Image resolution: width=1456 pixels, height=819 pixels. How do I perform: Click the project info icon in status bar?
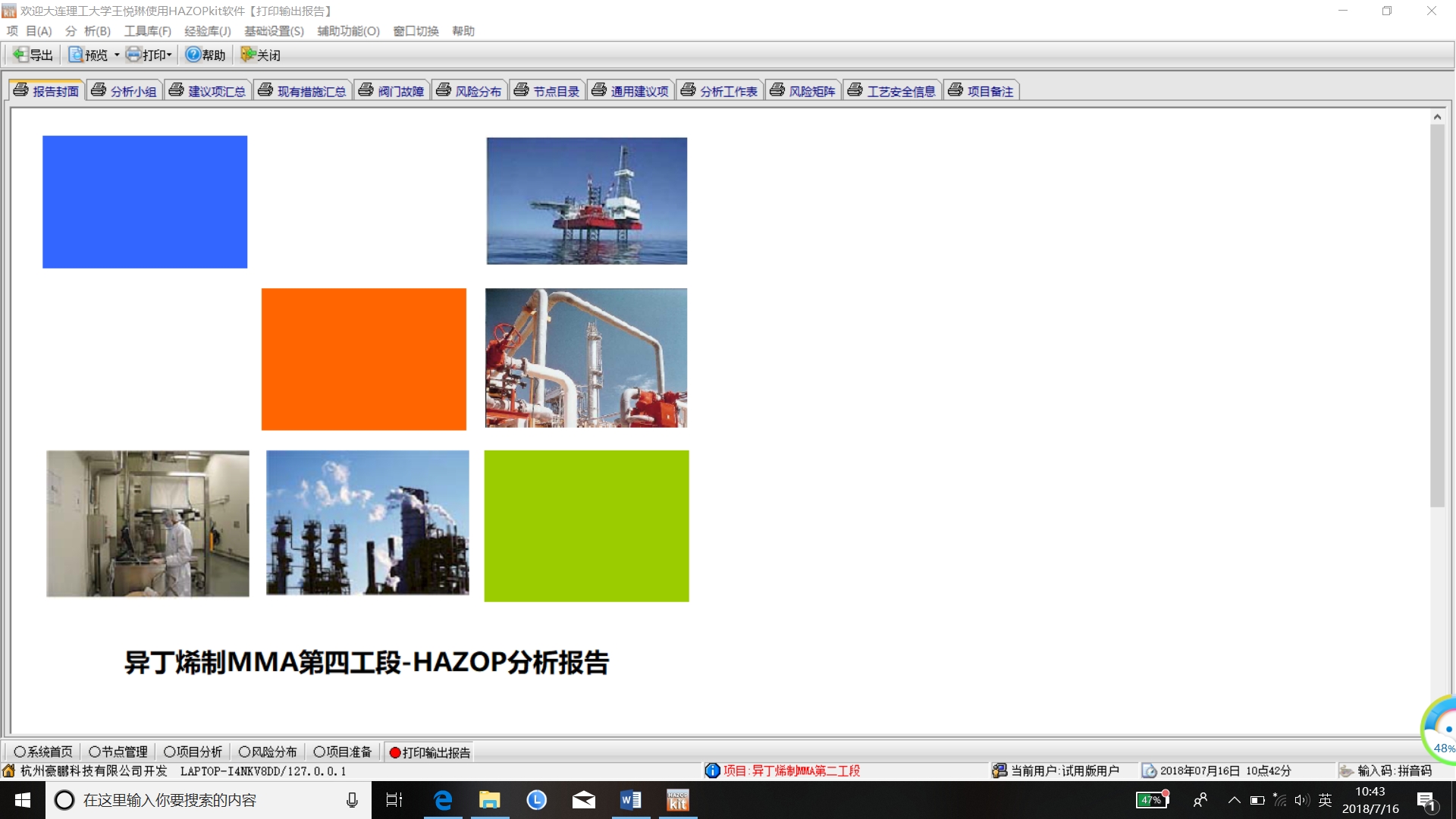(x=712, y=770)
